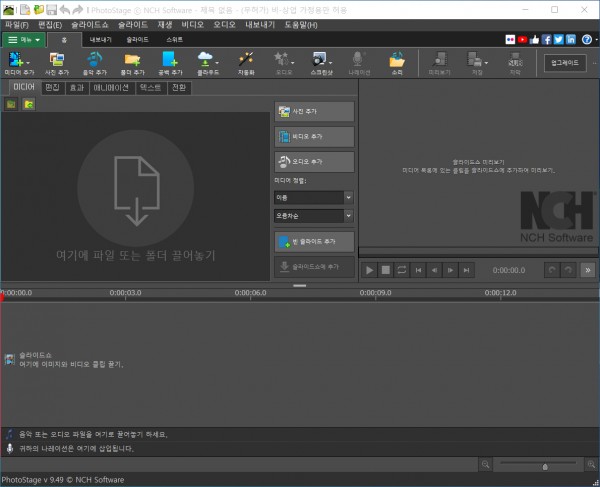Click the 자동화 (Automate) magic wand icon
This screenshot has height=487, width=600.
pyautogui.click(x=246, y=63)
